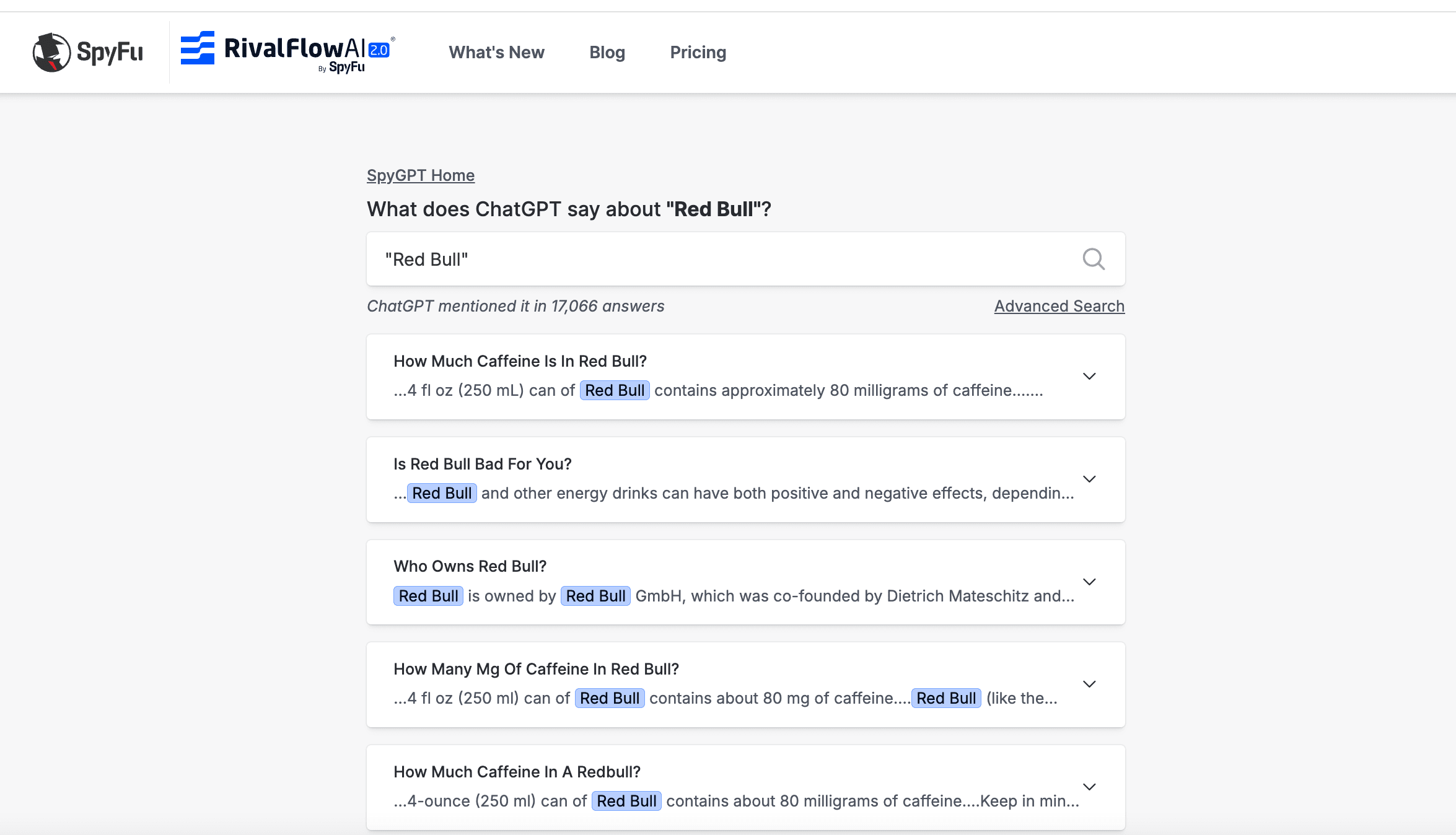Expand the 'Is Red Bull Bad For You?' answer
The image size is (1456, 835).
(x=1090, y=479)
